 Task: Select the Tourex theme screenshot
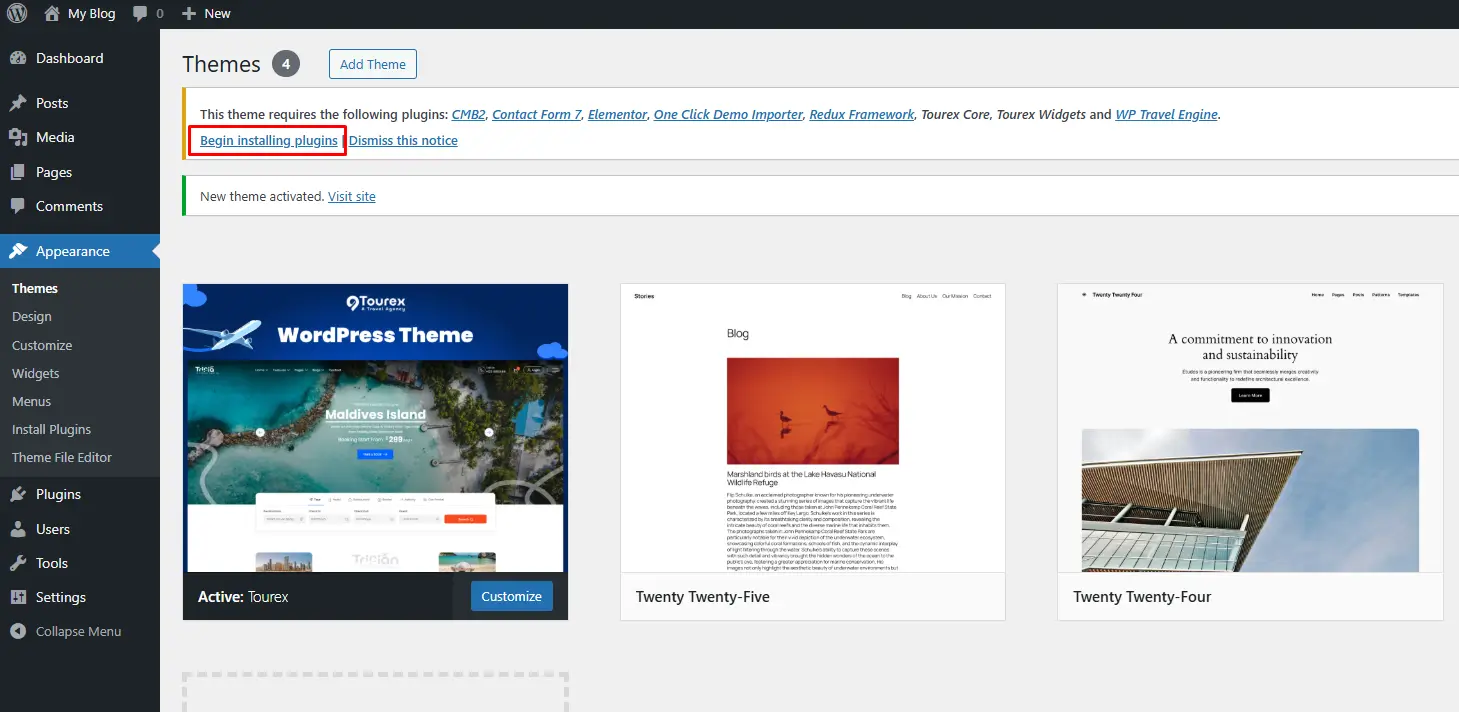[x=376, y=428]
